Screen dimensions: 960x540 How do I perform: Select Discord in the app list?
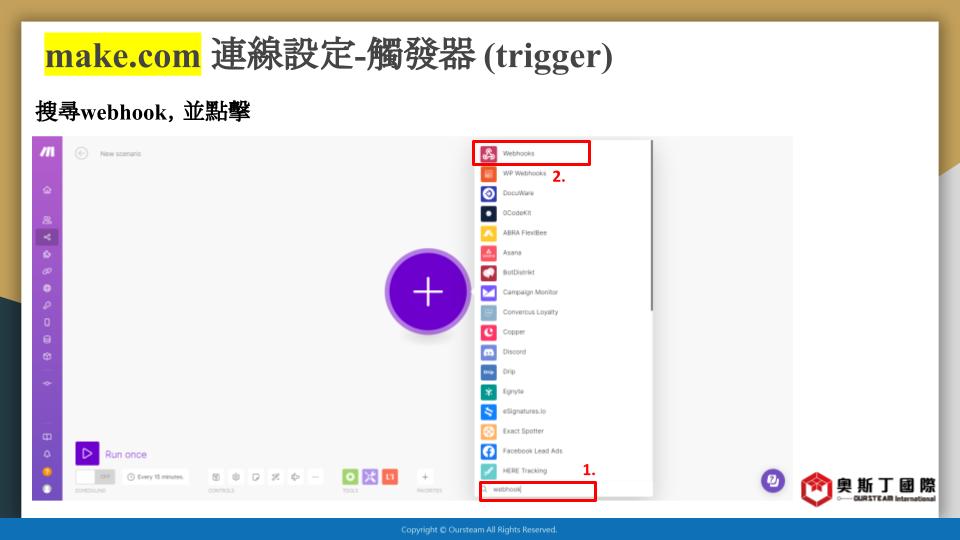[x=563, y=352]
